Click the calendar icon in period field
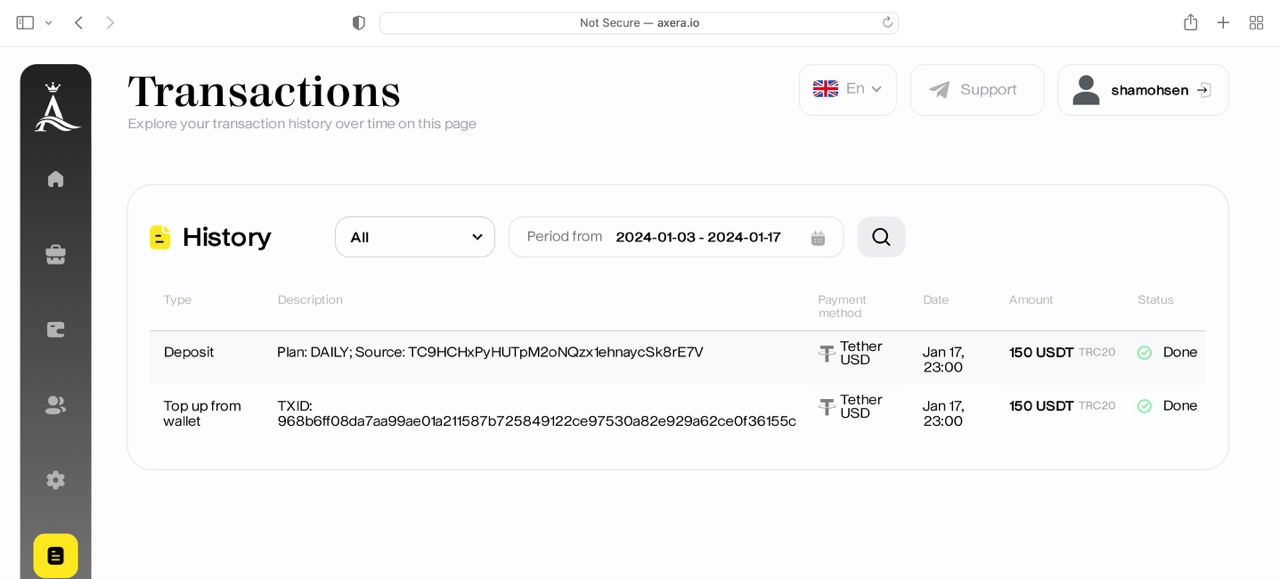Screen dimensions: 1280x579 click(x=818, y=238)
